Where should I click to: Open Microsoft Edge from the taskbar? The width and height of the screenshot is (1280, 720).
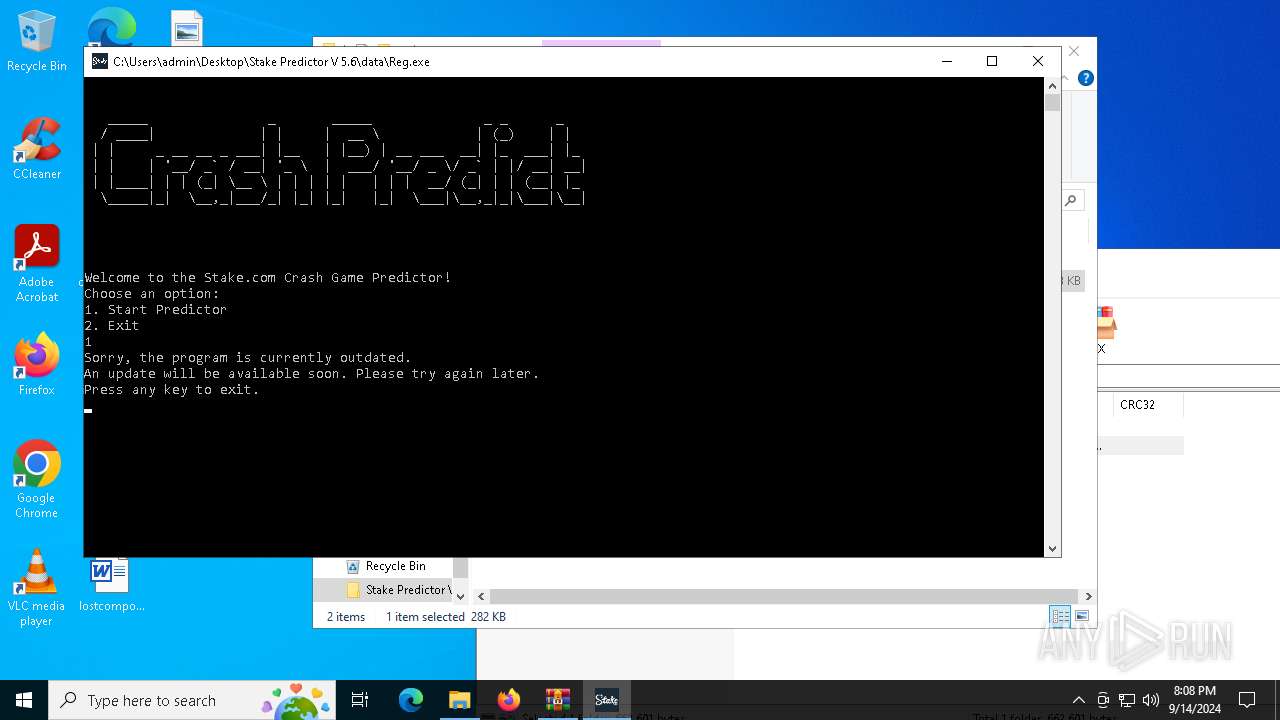pos(411,700)
